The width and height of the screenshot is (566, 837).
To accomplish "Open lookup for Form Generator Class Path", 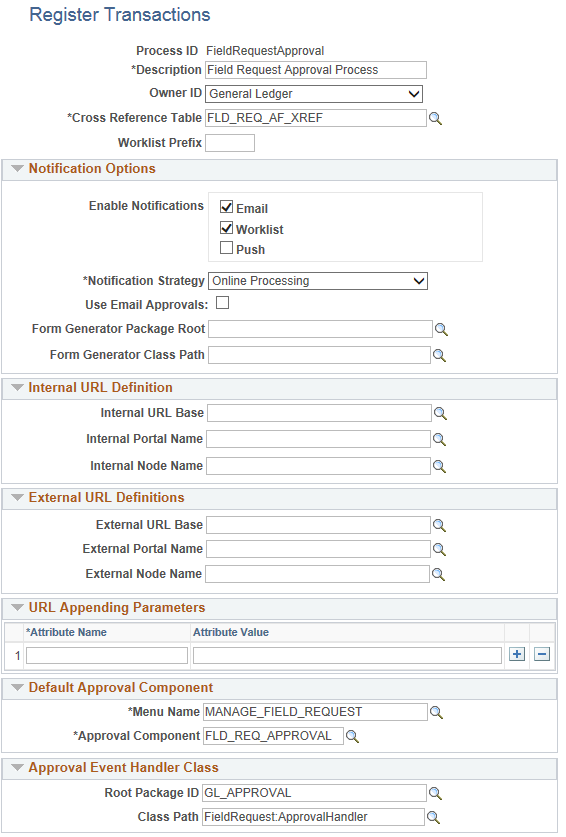I will click(439, 355).
